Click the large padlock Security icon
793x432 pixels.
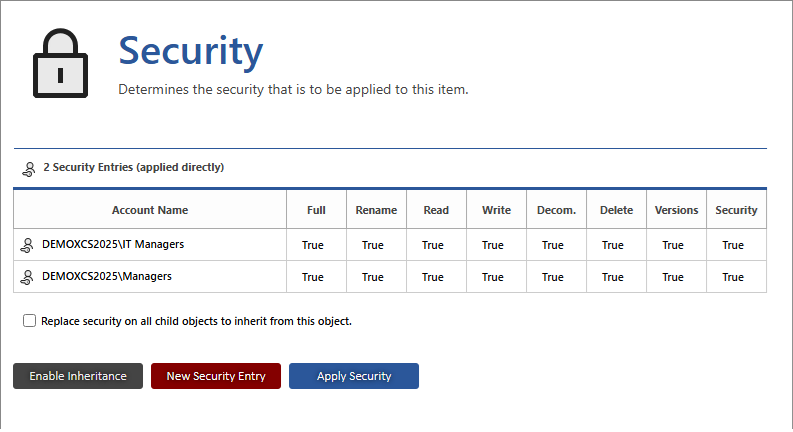[x=61, y=61]
